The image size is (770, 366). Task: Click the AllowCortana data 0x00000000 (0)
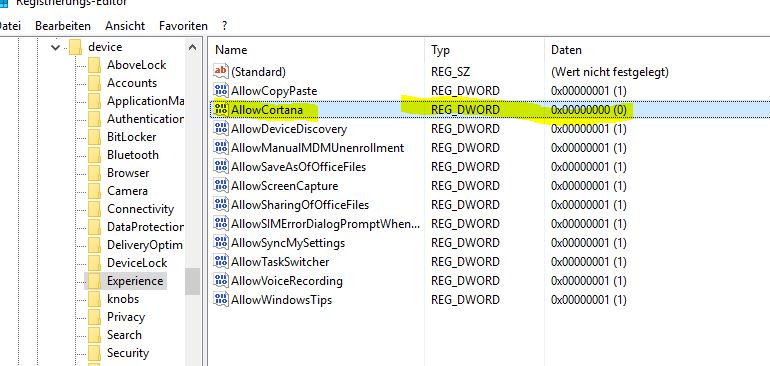[589, 110]
